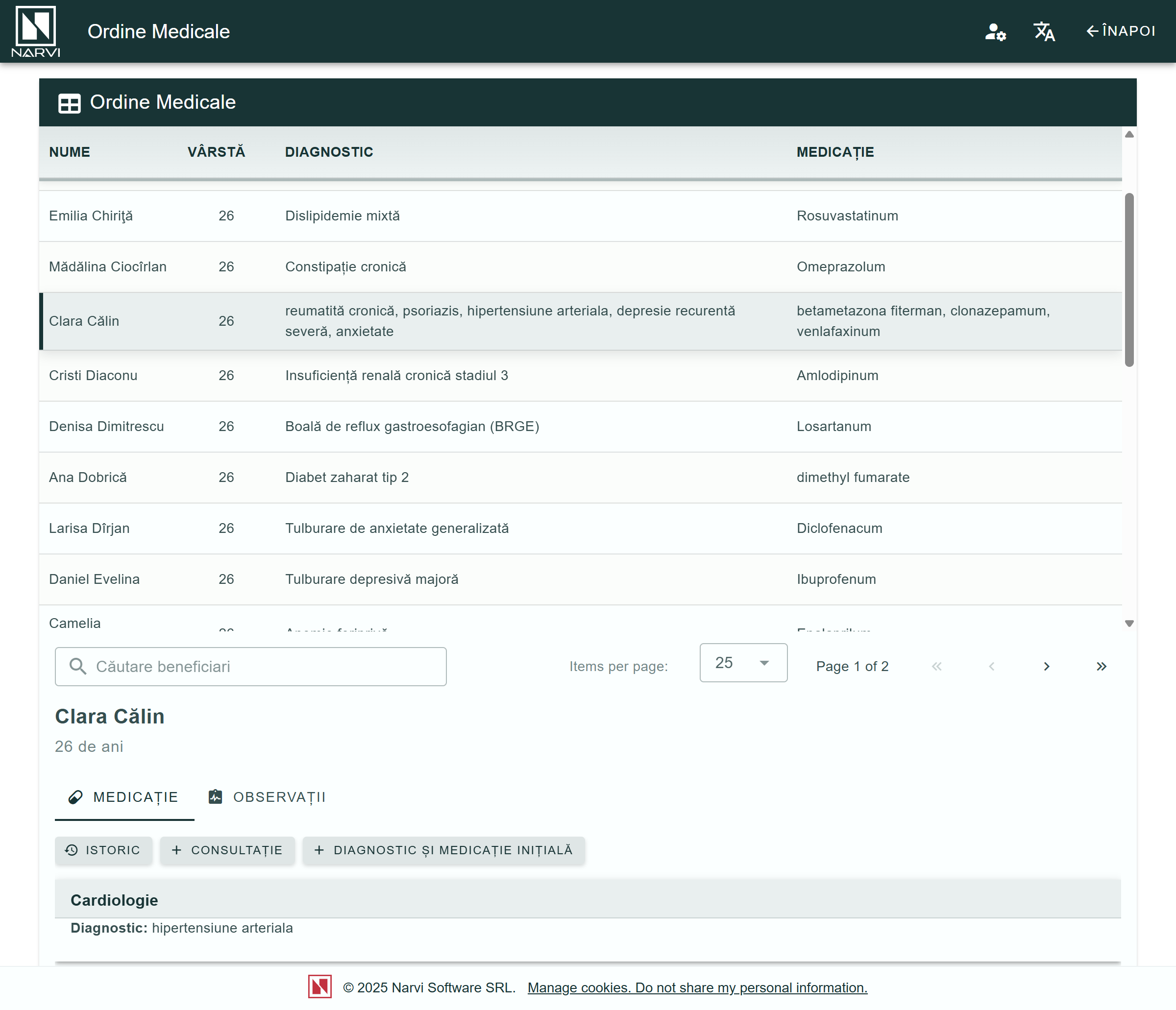Click the Narvi logo in header
Image resolution: width=1176 pixels, height=1010 pixels.
click(x=35, y=31)
